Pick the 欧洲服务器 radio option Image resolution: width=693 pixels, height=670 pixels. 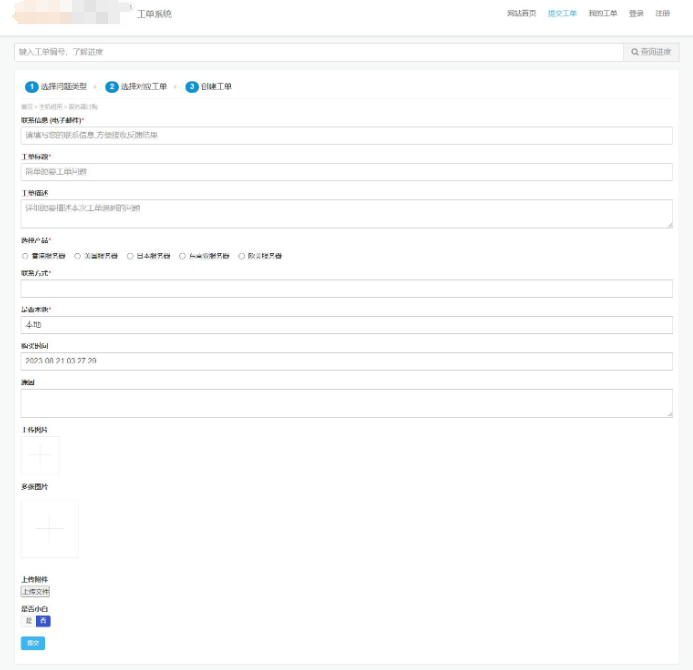pyautogui.click(x=241, y=256)
